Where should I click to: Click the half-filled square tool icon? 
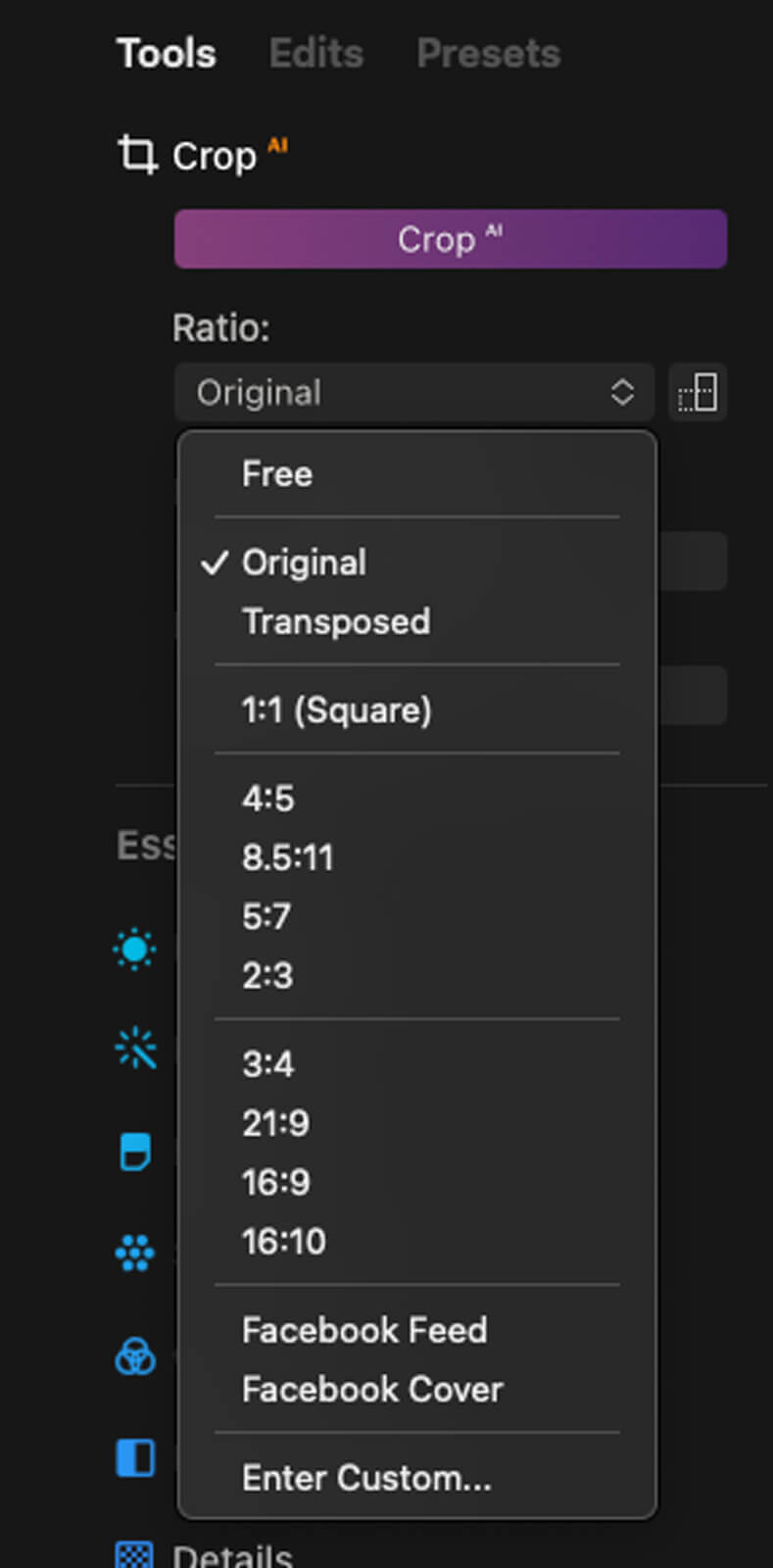(x=135, y=1457)
